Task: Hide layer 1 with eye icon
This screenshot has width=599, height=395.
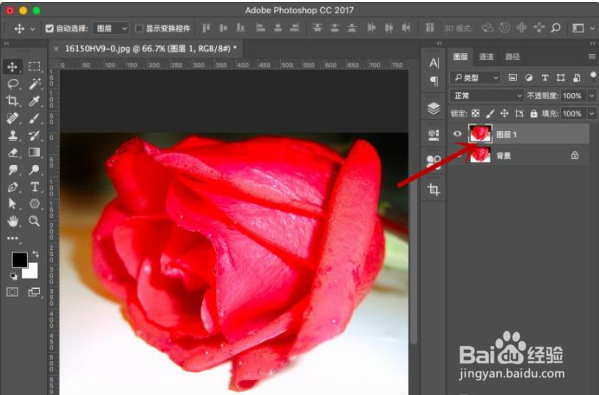Action: pos(457,134)
